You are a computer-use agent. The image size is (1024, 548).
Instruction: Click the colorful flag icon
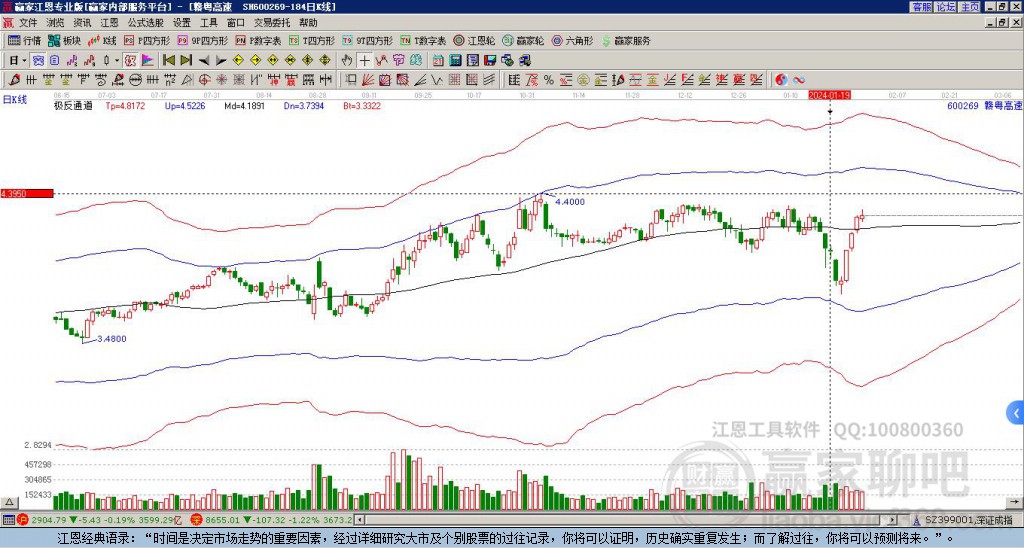148,61
